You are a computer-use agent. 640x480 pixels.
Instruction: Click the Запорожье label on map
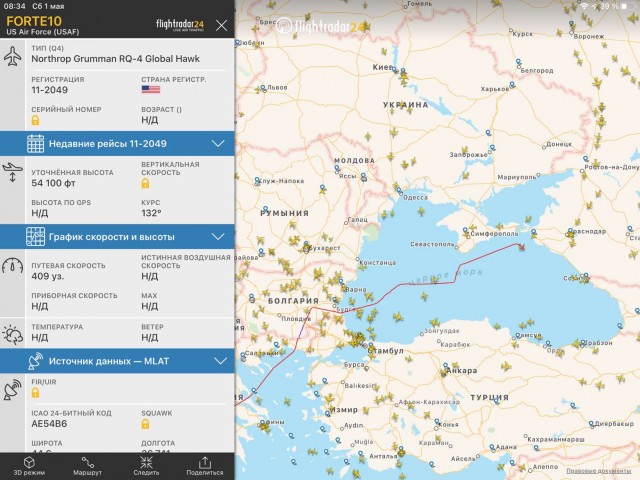pyautogui.click(x=468, y=155)
